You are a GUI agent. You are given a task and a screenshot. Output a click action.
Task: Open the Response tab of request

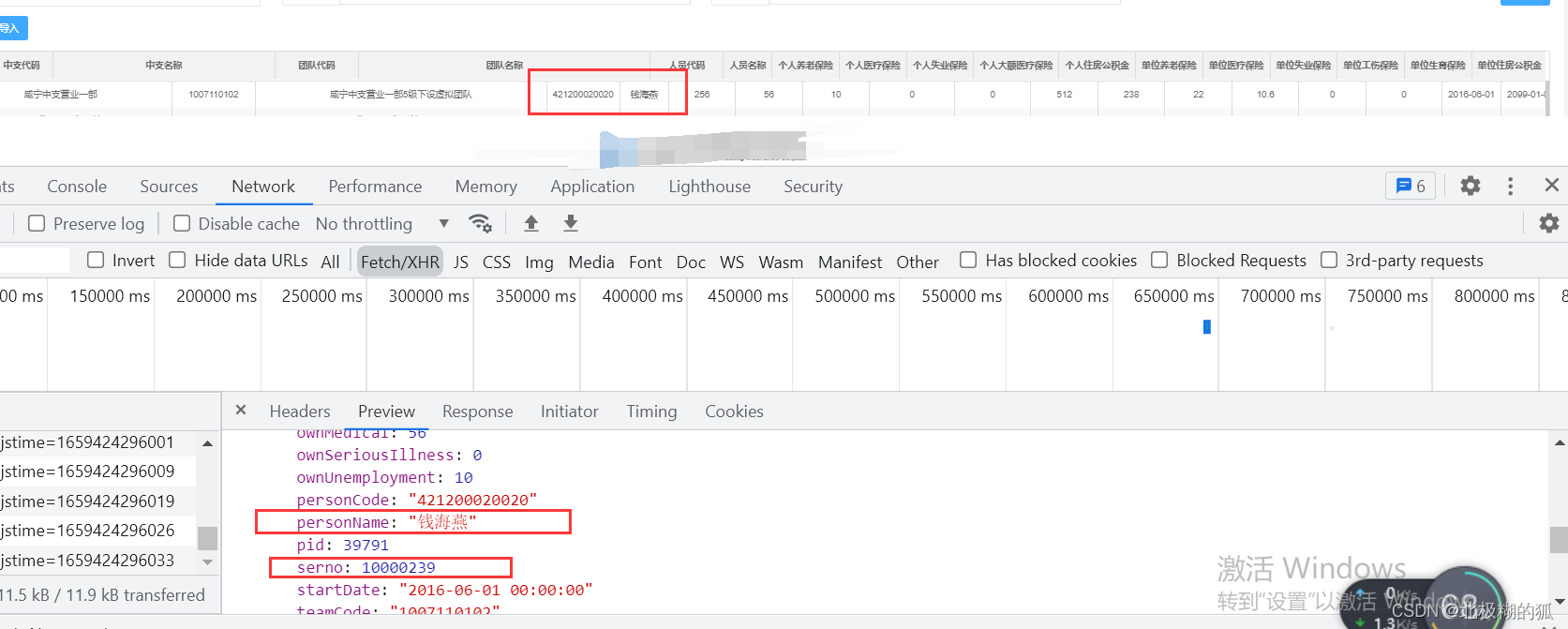click(x=477, y=411)
